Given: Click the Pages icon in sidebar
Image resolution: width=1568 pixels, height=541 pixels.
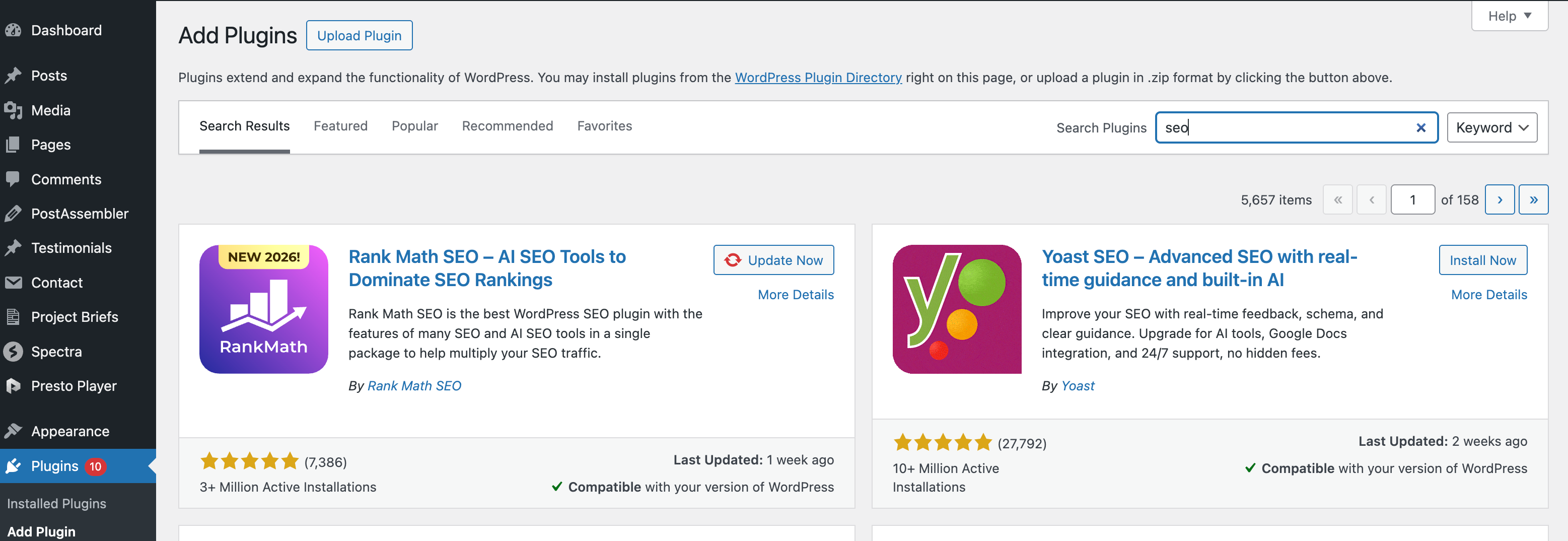Looking at the screenshot, I should coord(14,145).
